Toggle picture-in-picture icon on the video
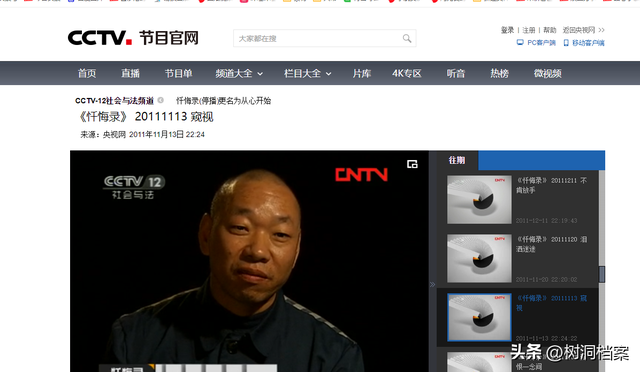Image resolution: width=640 pixels, height=372 pixels. [412, 164]
